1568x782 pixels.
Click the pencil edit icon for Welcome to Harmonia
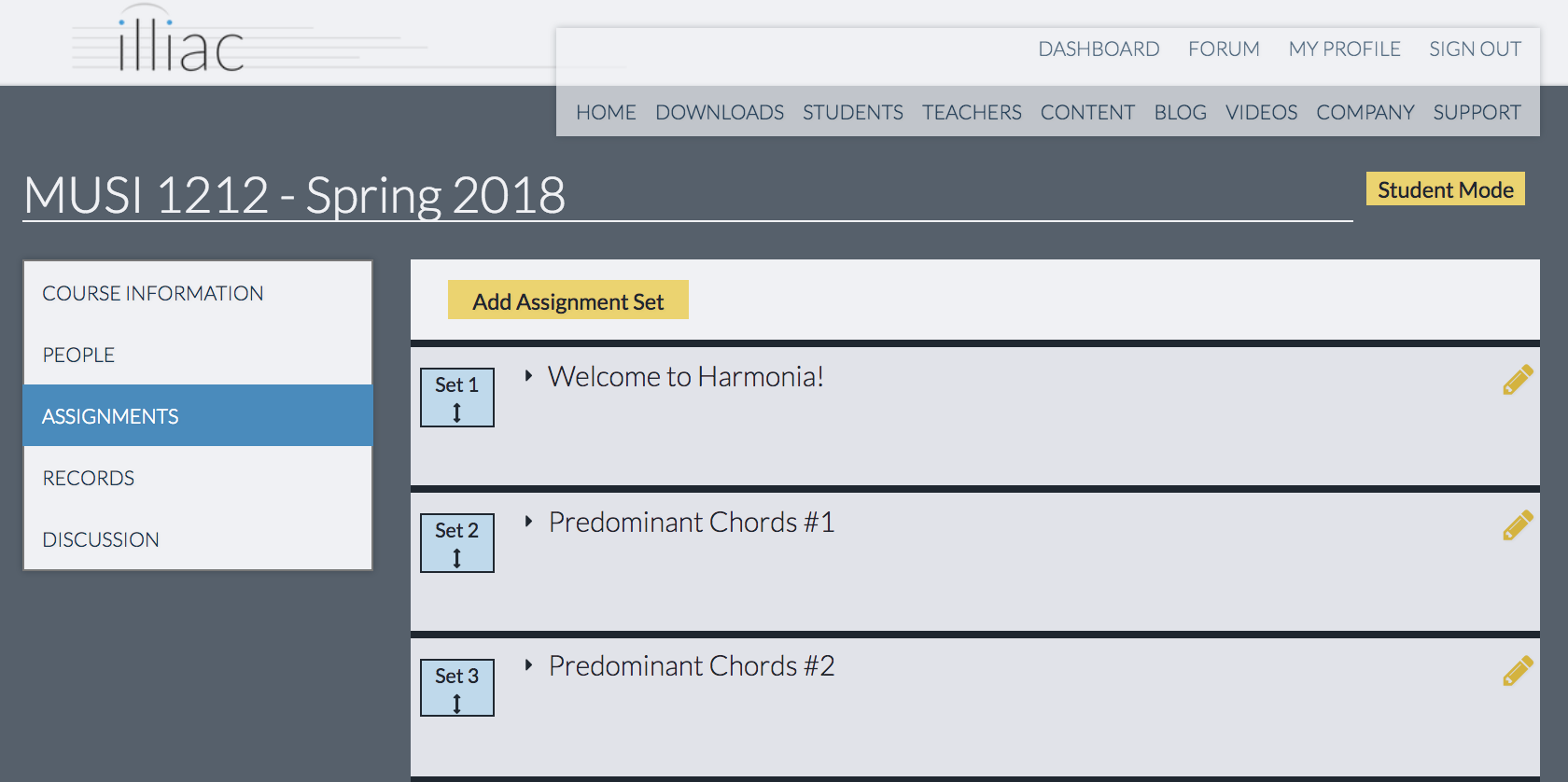click(1518, 380)
